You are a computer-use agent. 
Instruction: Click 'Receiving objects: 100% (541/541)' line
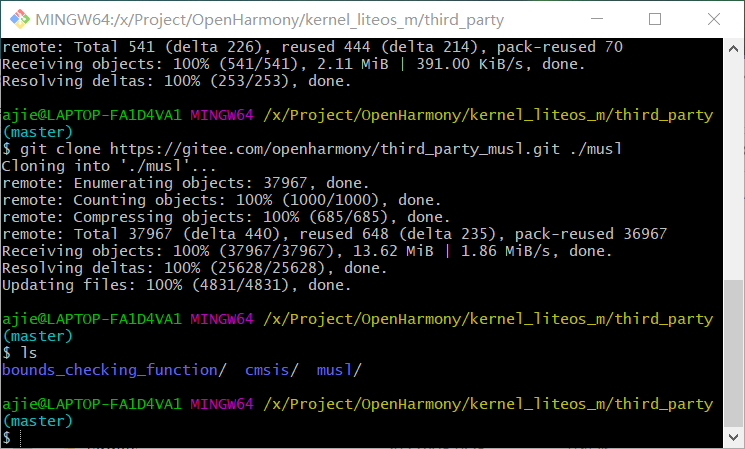pyautogui.click(x=294, y=64)
